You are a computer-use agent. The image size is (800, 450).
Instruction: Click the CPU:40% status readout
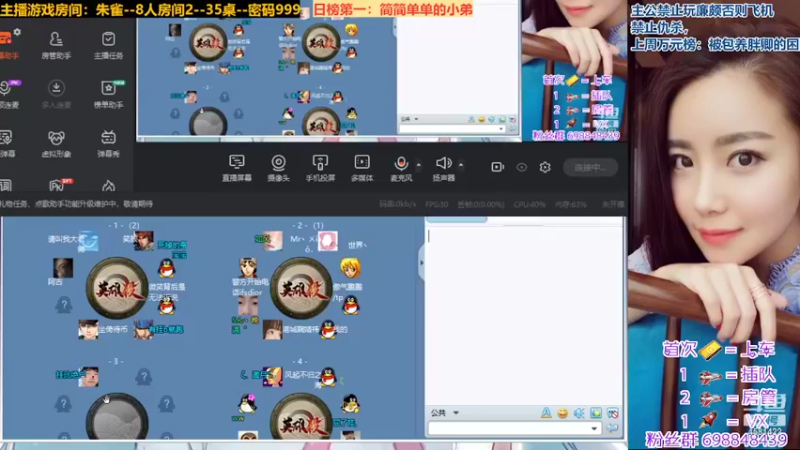pos(530,204)
